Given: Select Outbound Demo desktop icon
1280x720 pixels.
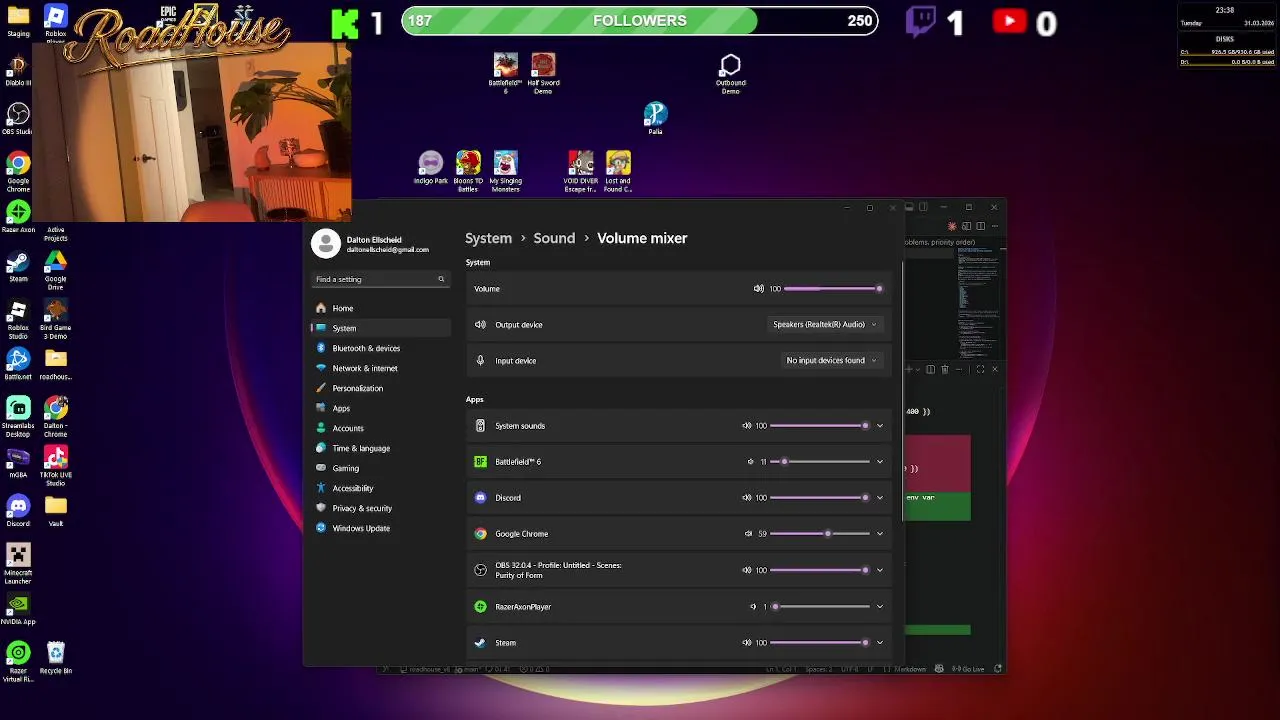Looking at the screenshot, I should pyautogui.click(x=730, y=74).
